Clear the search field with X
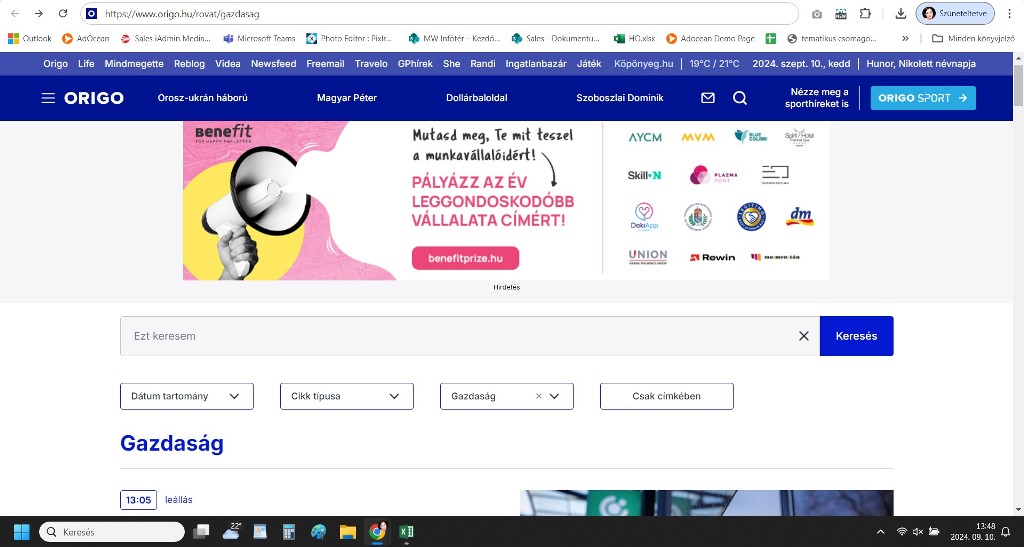1024x547 pixels. click(804, 336)
